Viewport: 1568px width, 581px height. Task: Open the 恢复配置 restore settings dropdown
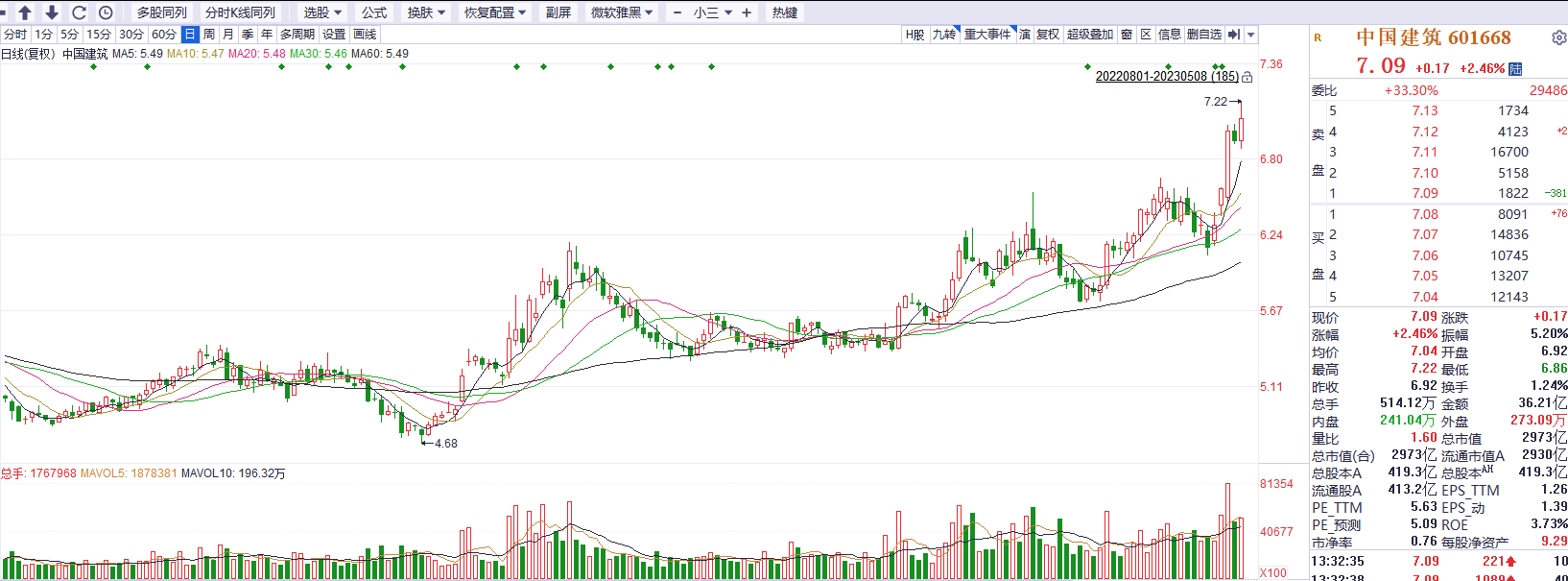point(495,12)
